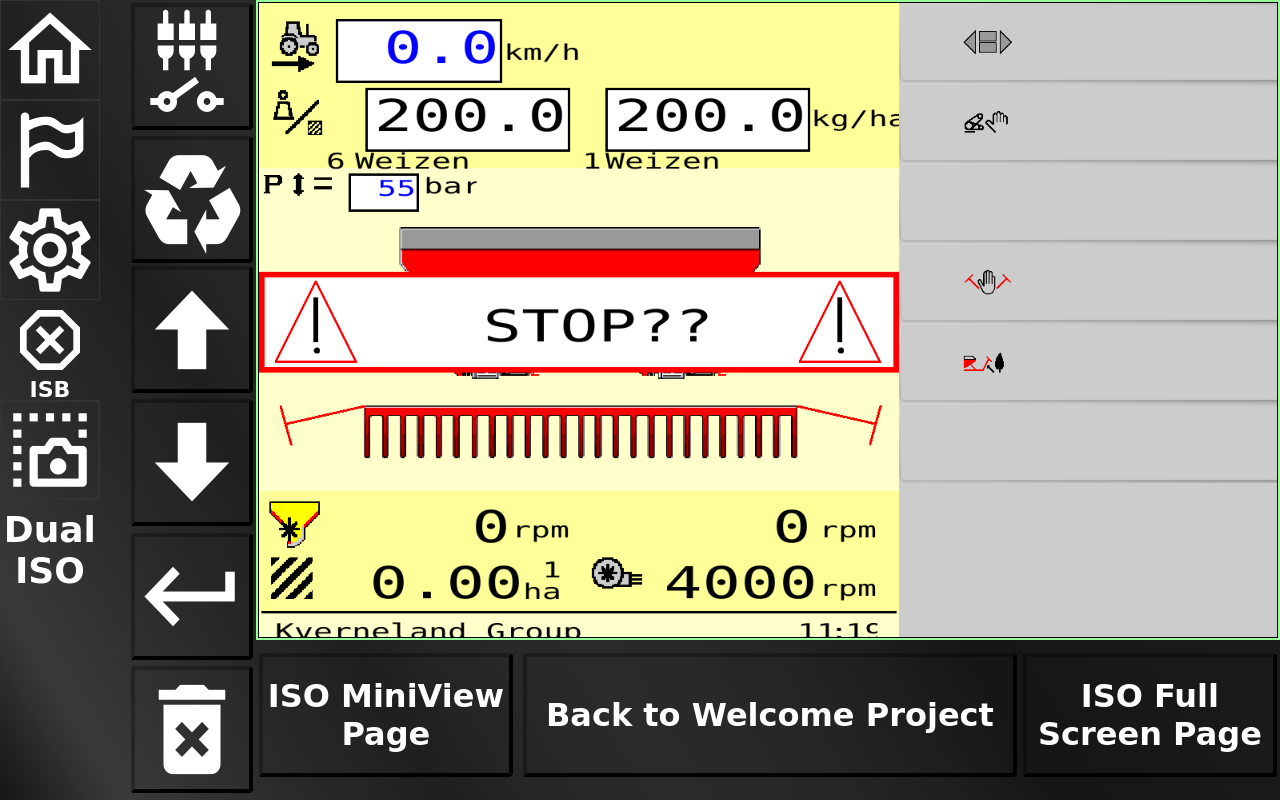
Task: Open the Home screen icon
Action: pos(50,50)
